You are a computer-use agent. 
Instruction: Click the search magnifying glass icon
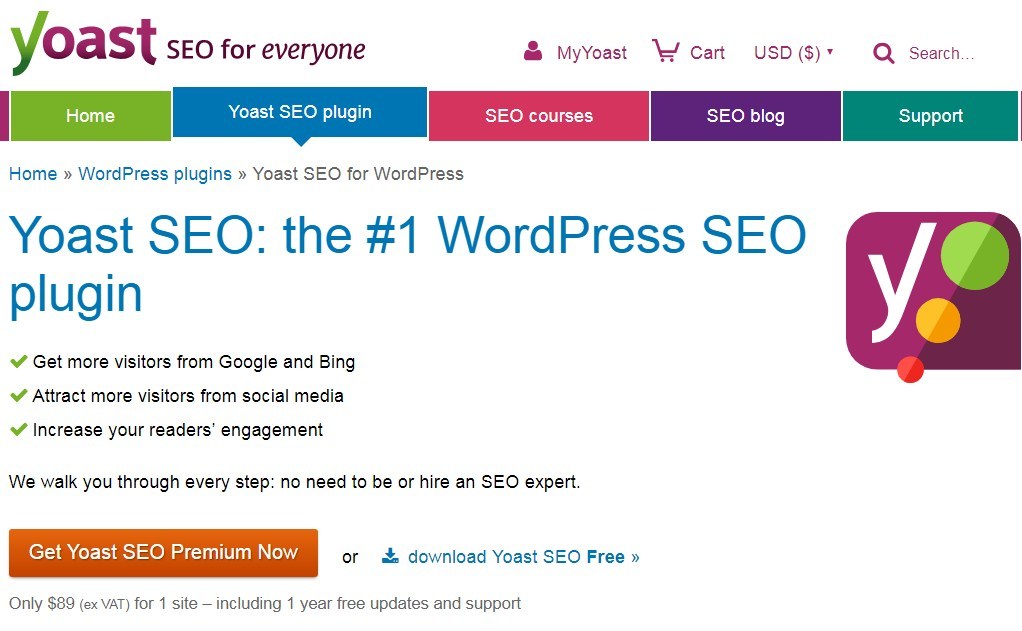click(883, 53)
